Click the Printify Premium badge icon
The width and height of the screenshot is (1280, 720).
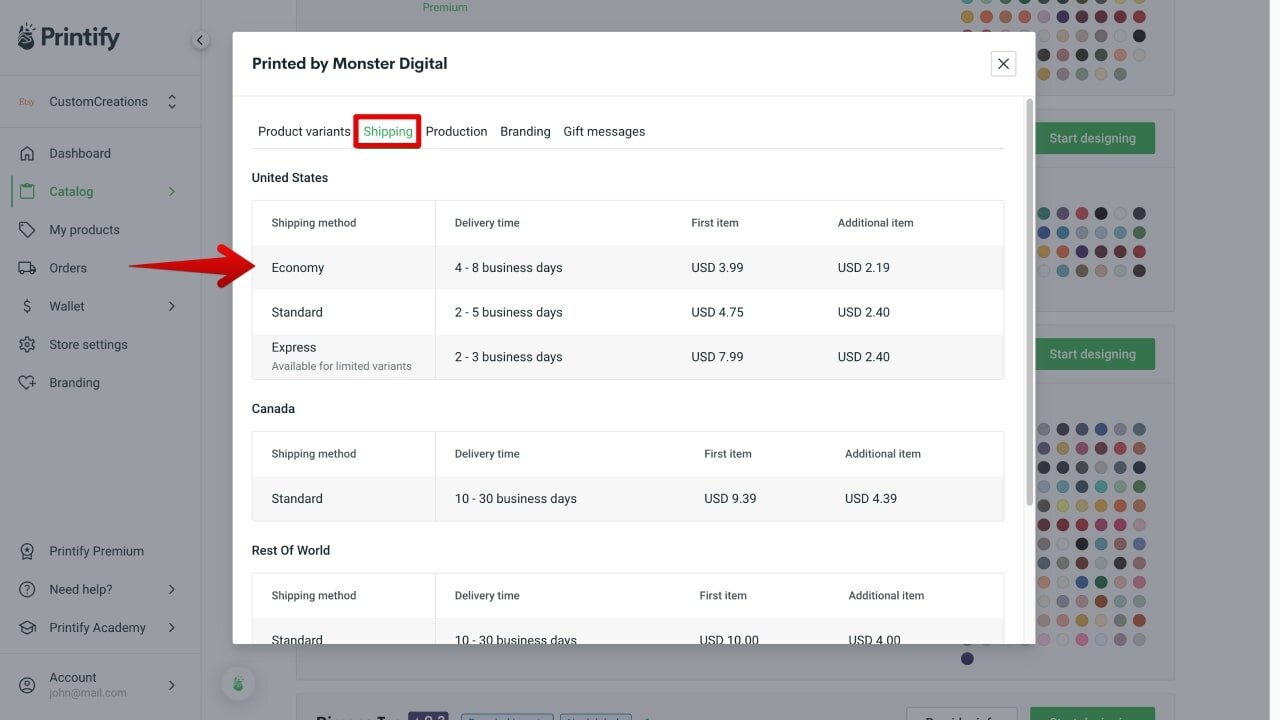pyautogui.click(x=27, y=551)
